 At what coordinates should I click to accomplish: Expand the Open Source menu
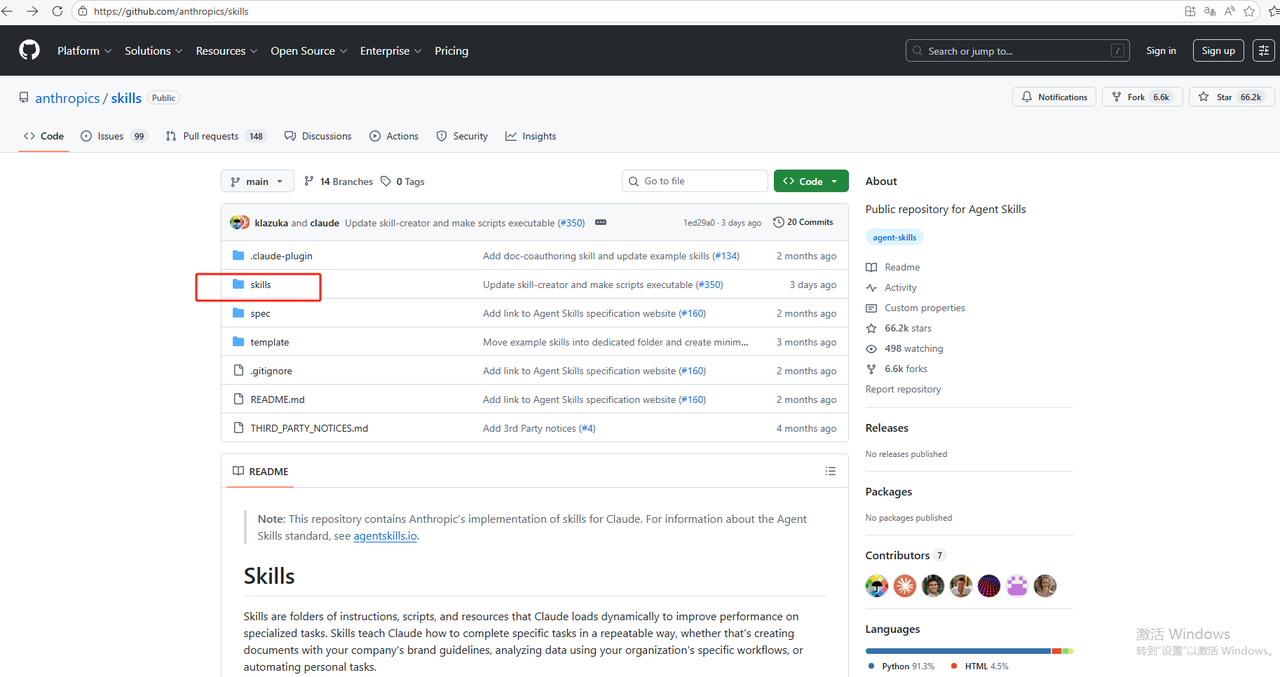tap(309, 51)
